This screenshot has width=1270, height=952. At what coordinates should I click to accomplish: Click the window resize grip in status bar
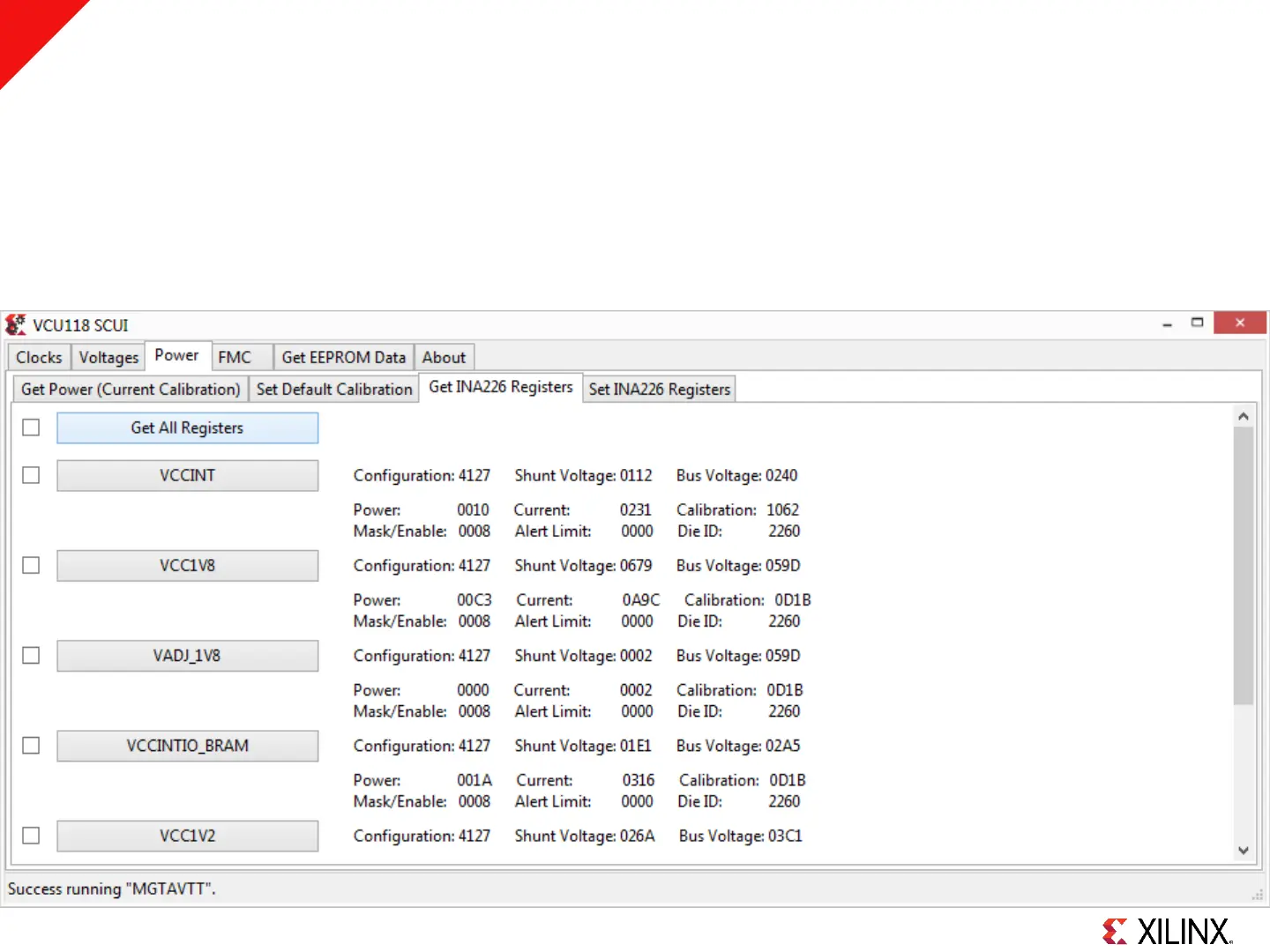pyautogui.click(x=1257, y=895)
